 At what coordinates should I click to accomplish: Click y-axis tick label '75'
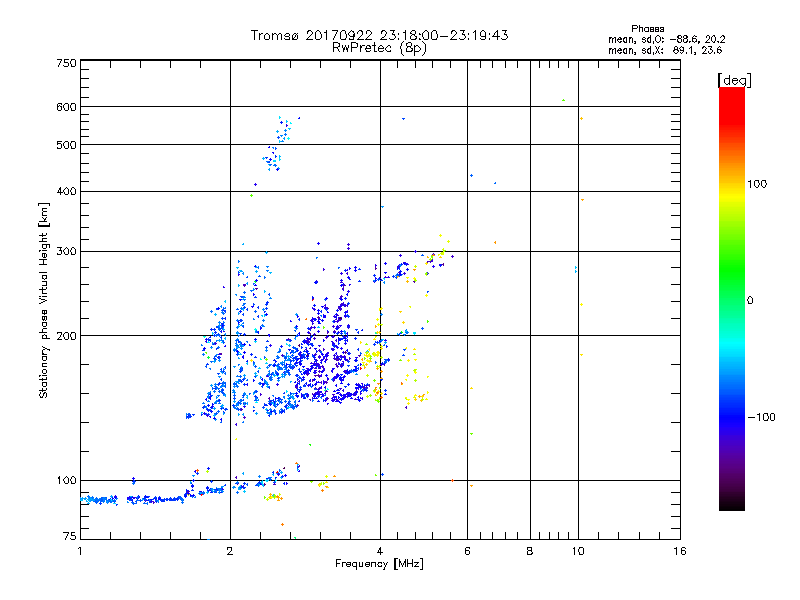click(x=70, y=536)
